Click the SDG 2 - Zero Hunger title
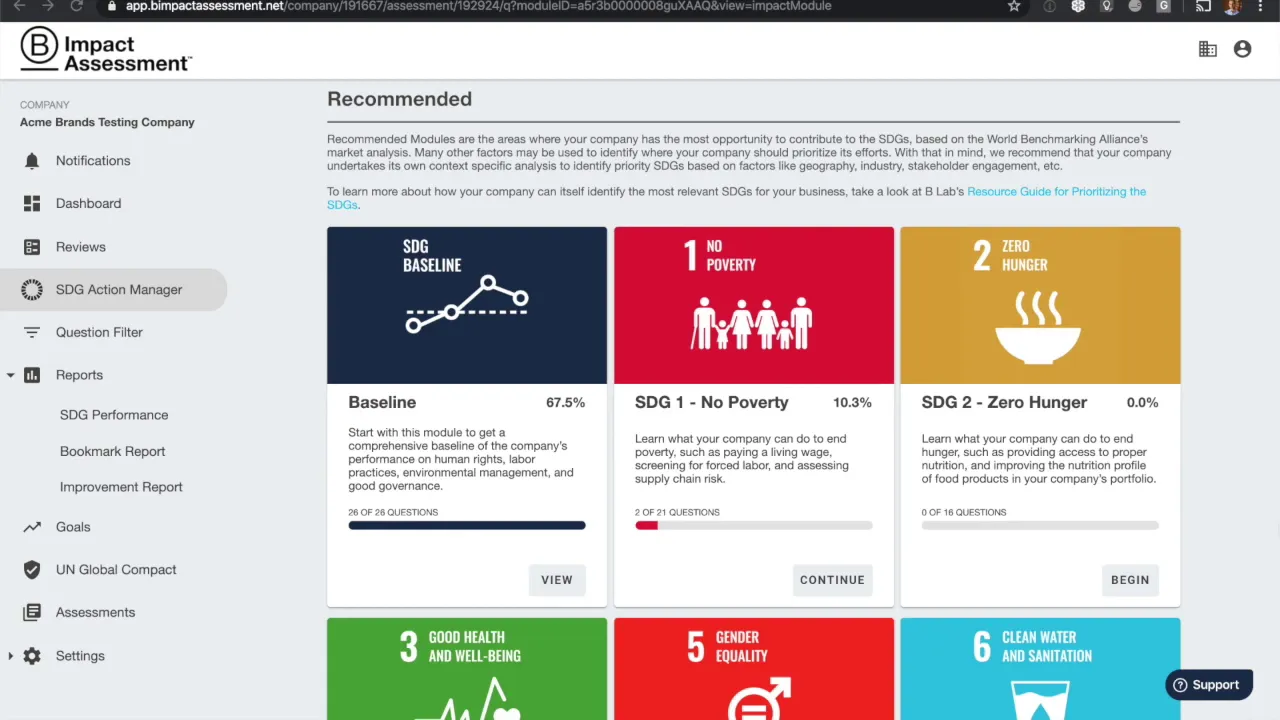Viewport: 1280px width, 720px height. point(1004,402)
